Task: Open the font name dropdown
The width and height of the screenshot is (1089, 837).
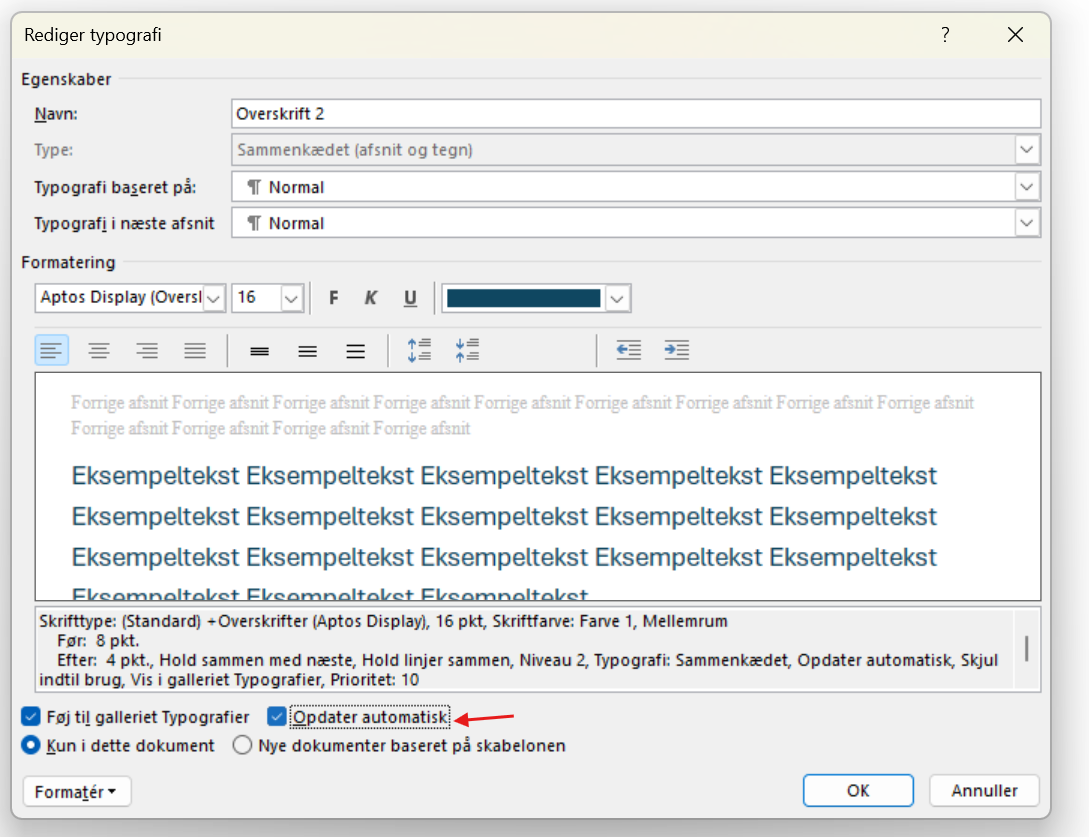Action: tap(214, 298)
